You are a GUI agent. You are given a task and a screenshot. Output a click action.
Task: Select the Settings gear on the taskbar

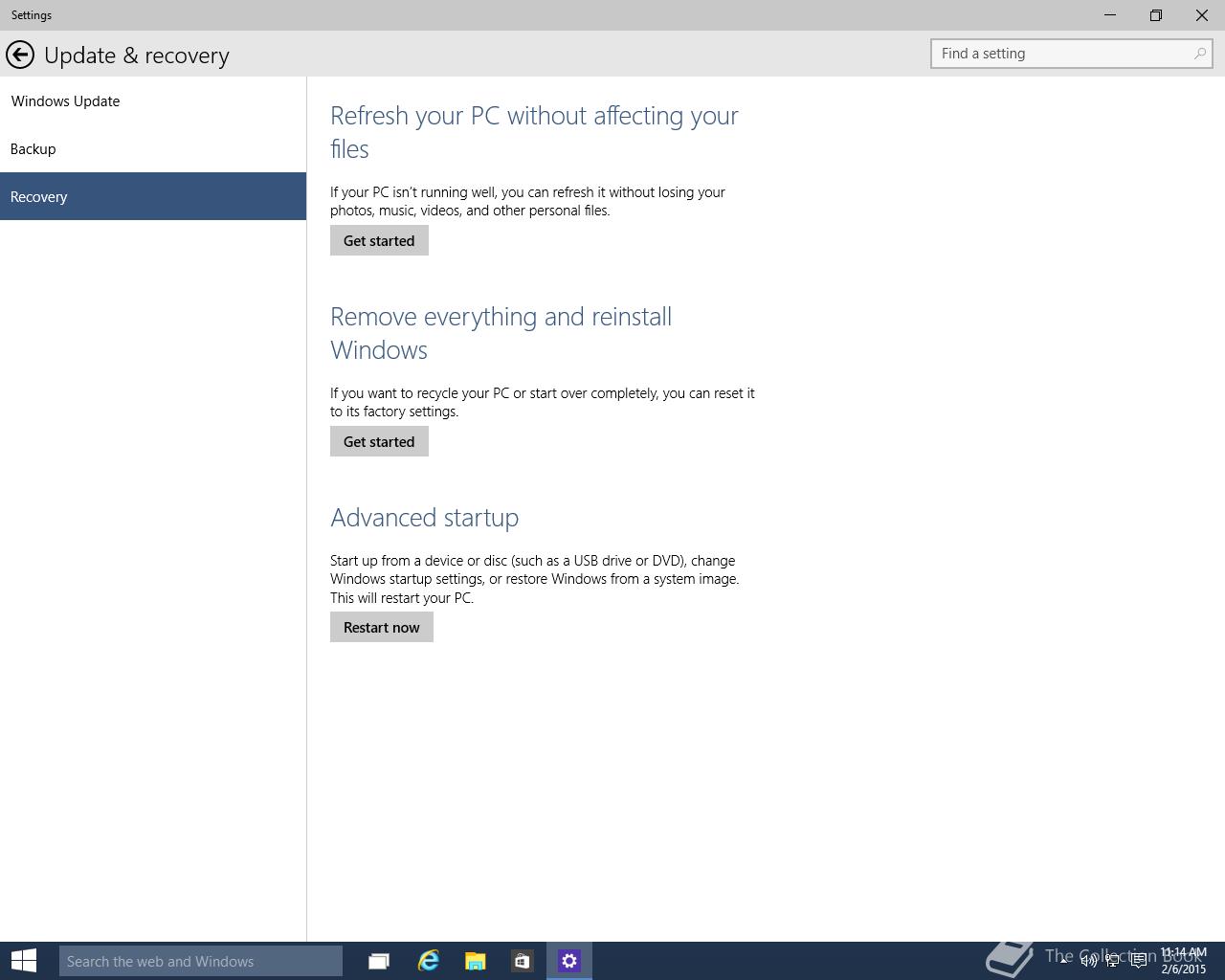(569, 961)
